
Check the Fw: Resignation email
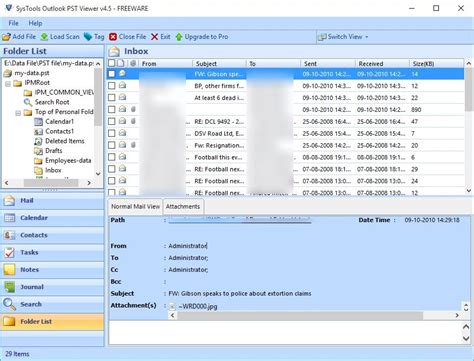pyautogui.click(x=112, y=145)
